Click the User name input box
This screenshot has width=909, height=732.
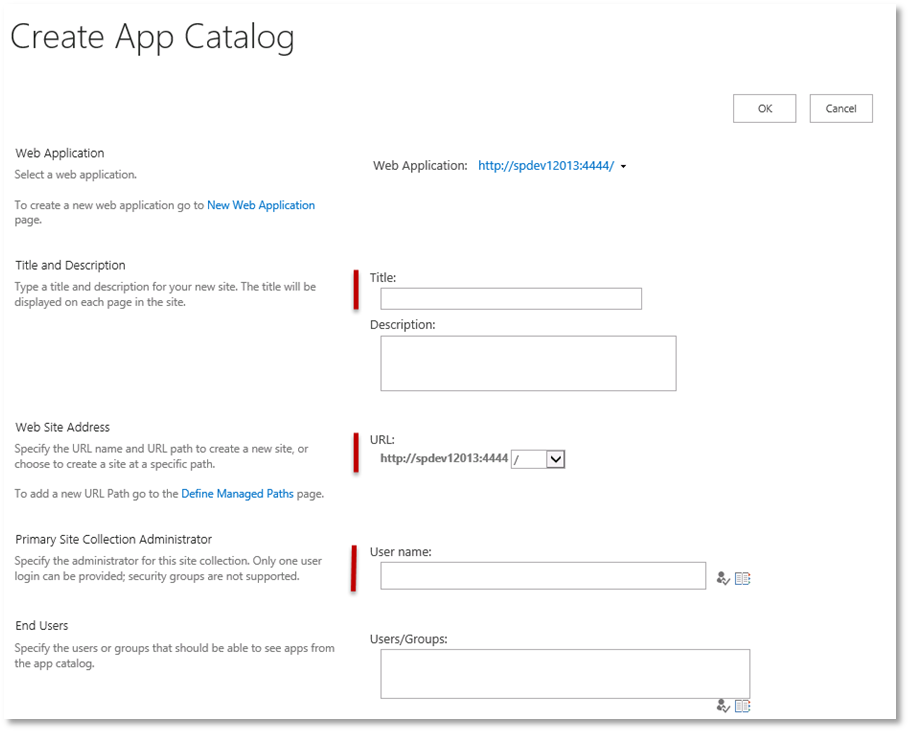click(543, 576)
